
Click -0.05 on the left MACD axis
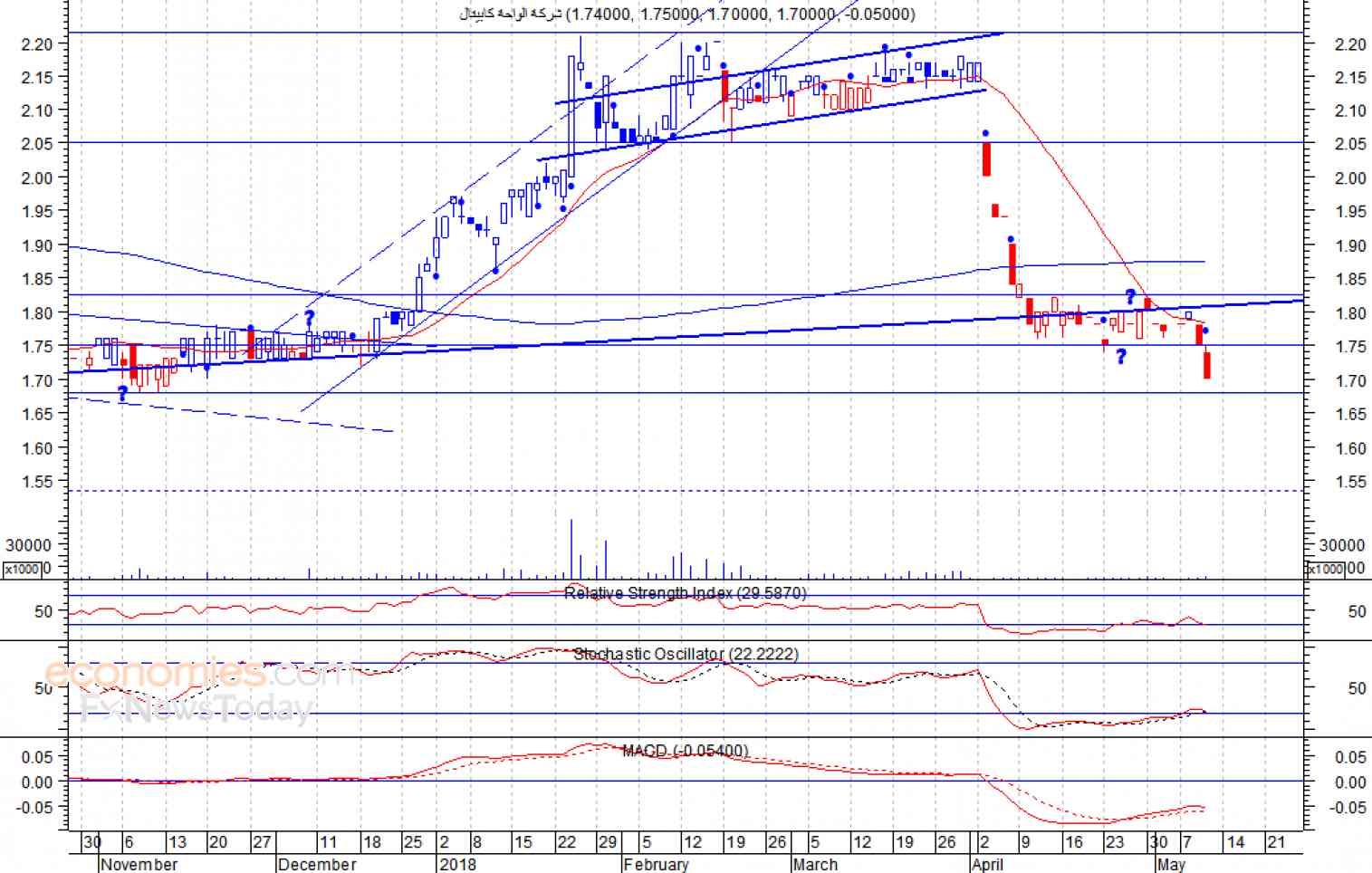click(33, 807)
